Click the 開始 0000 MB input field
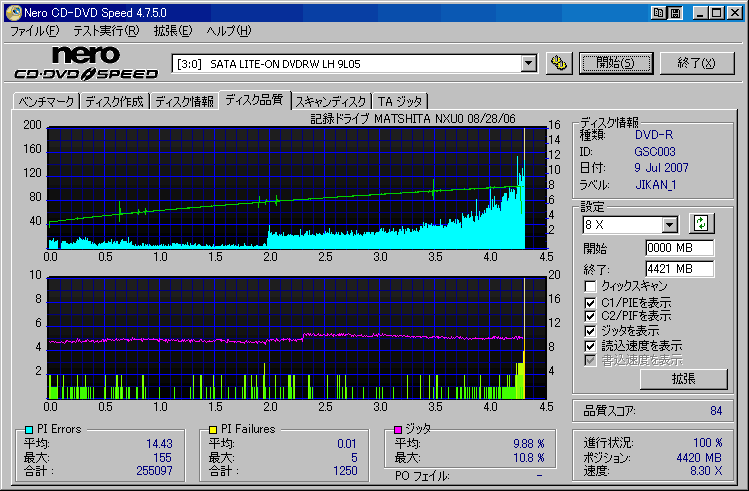 click(x=679, y=248)
